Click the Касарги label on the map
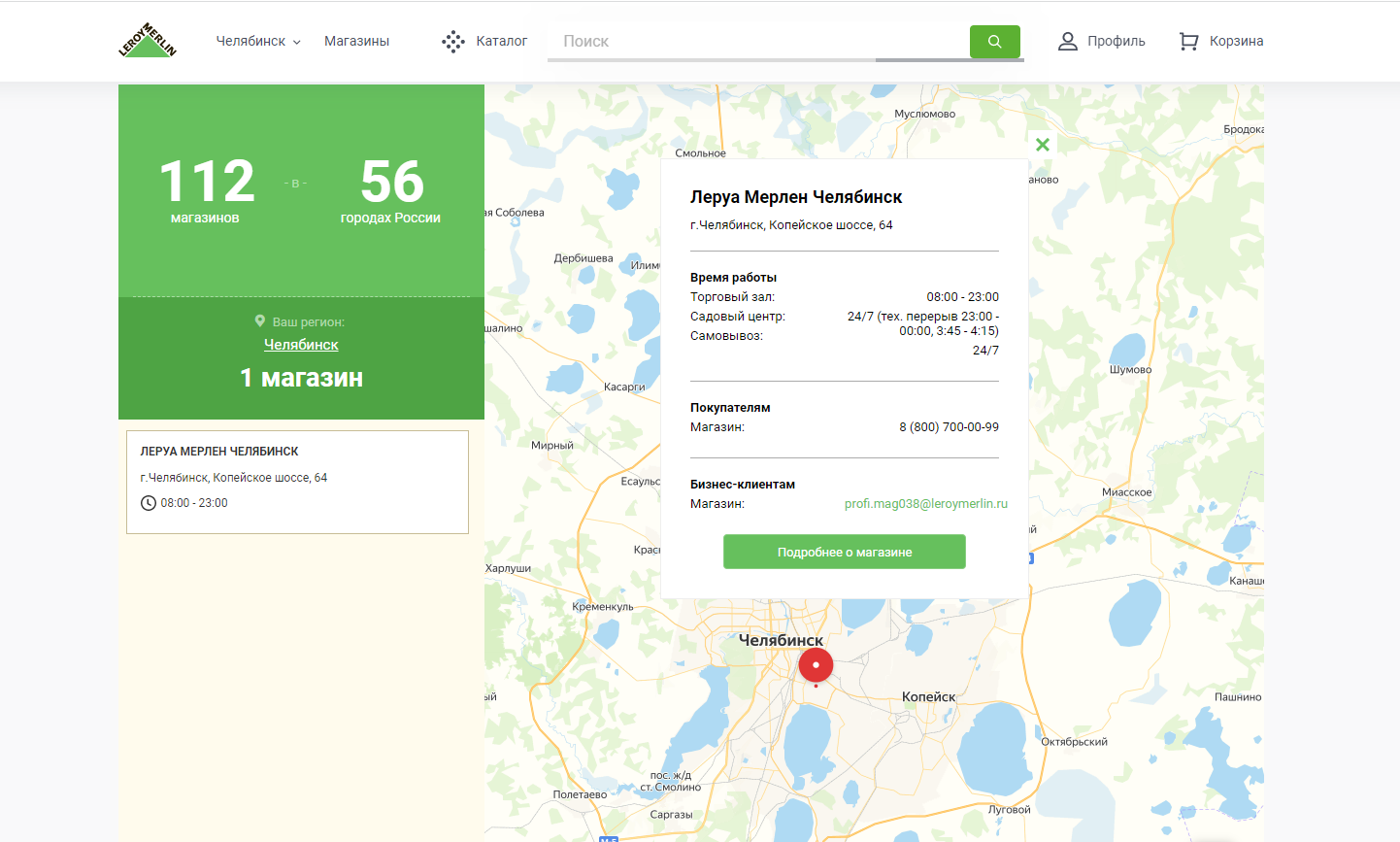Viewport: 1400px width, 842px height. [624, 387]
